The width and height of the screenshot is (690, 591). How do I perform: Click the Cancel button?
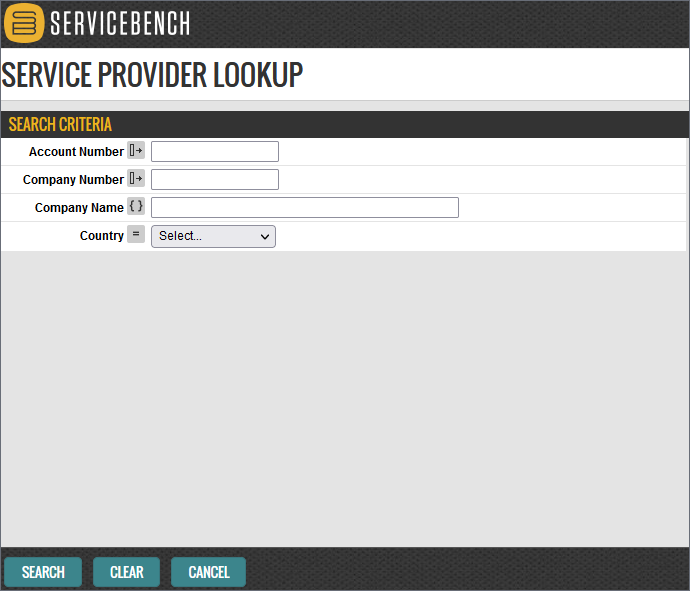[x=209, y=572]
